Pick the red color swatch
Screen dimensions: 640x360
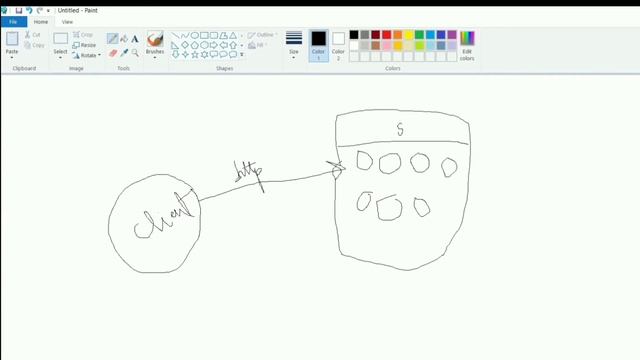387,35
